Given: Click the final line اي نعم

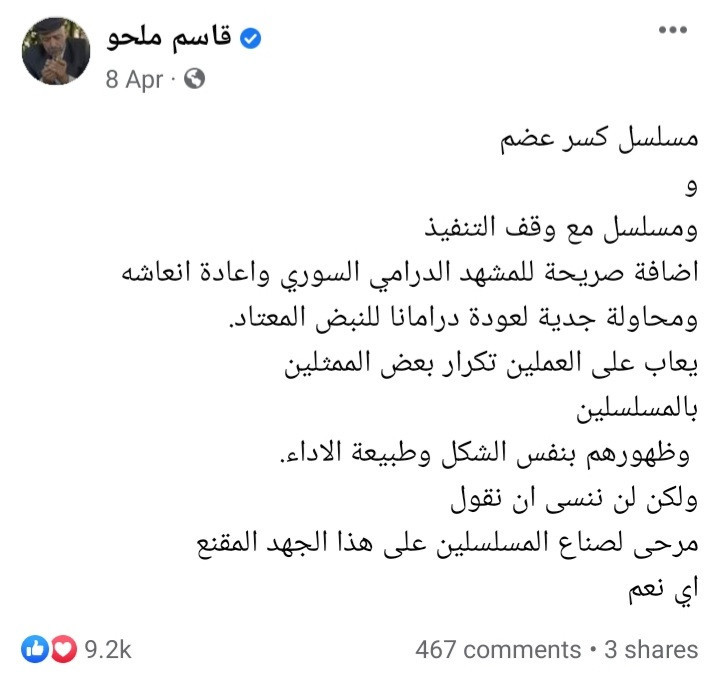Looking at the screenshot, I should [664, 589].
